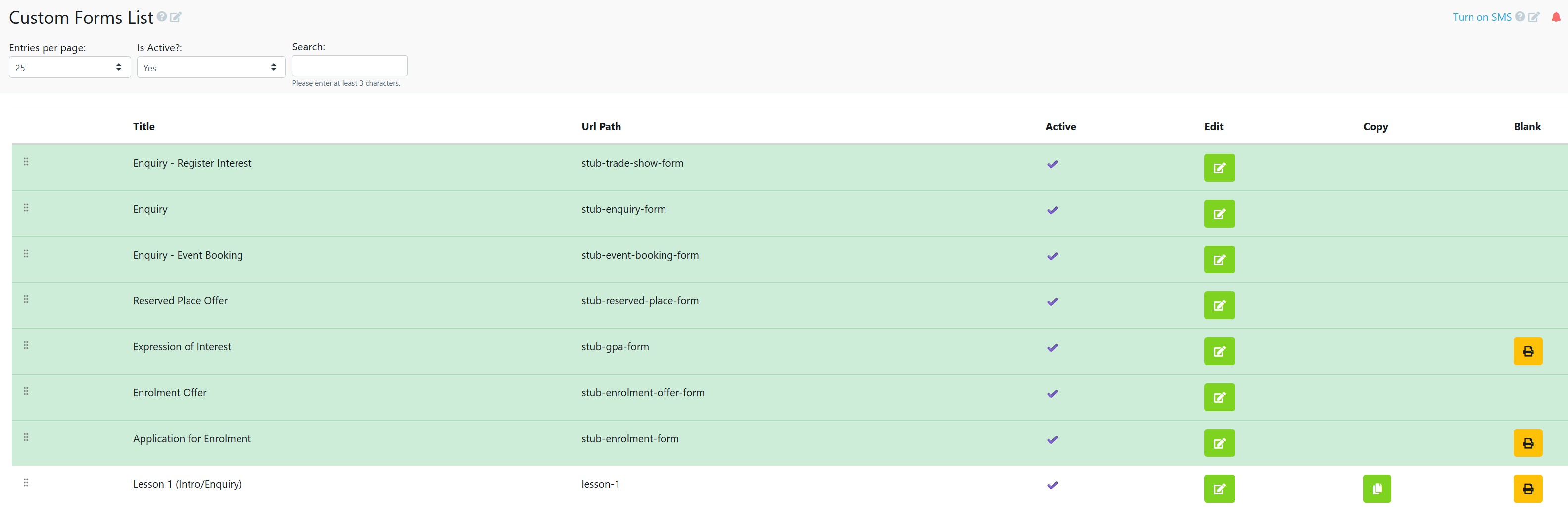
Task: Toggle active status for the Enquiry form
Action: (x=1052, y=210)
